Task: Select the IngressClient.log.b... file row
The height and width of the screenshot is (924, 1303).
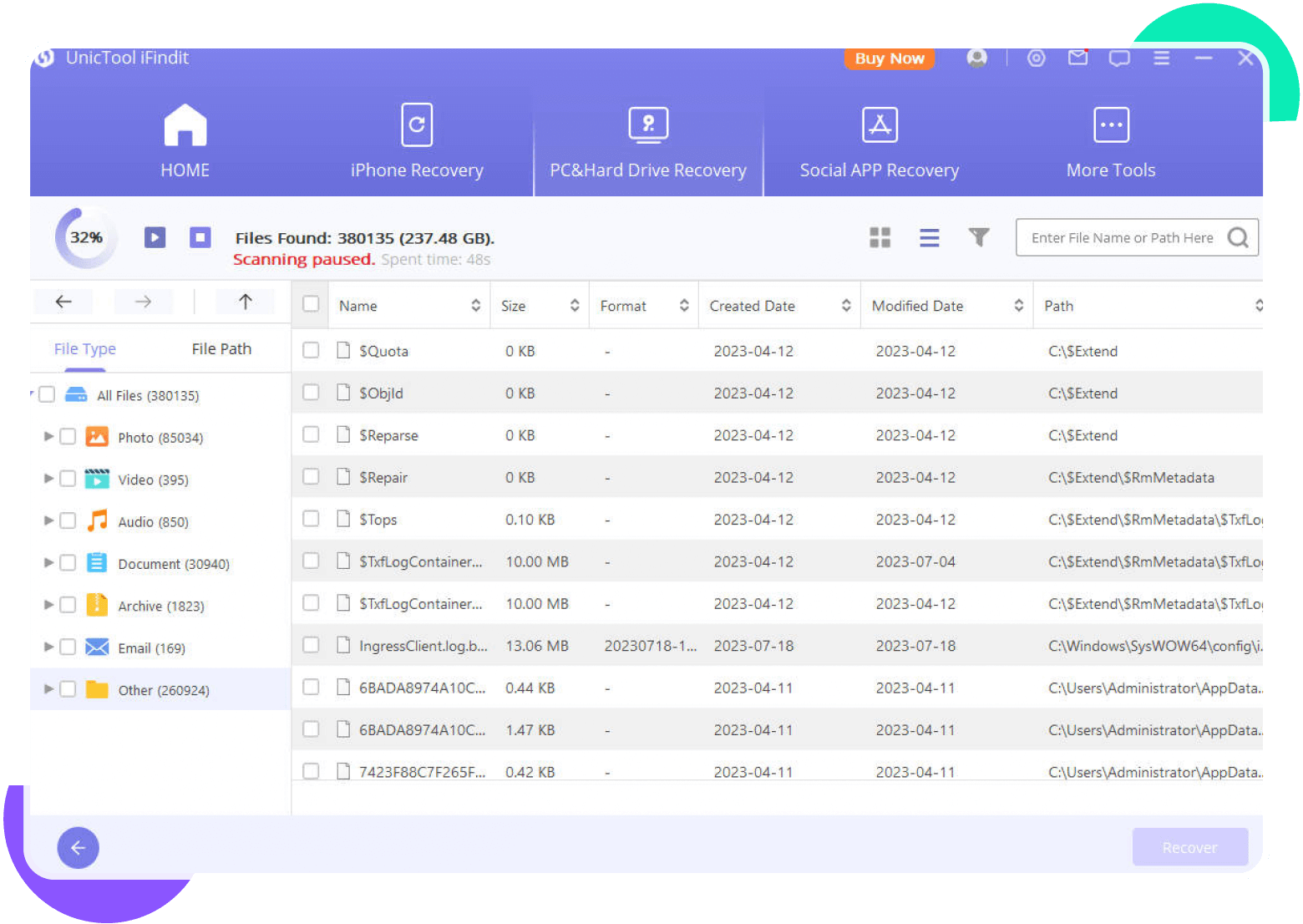Action: click(777, 645)
